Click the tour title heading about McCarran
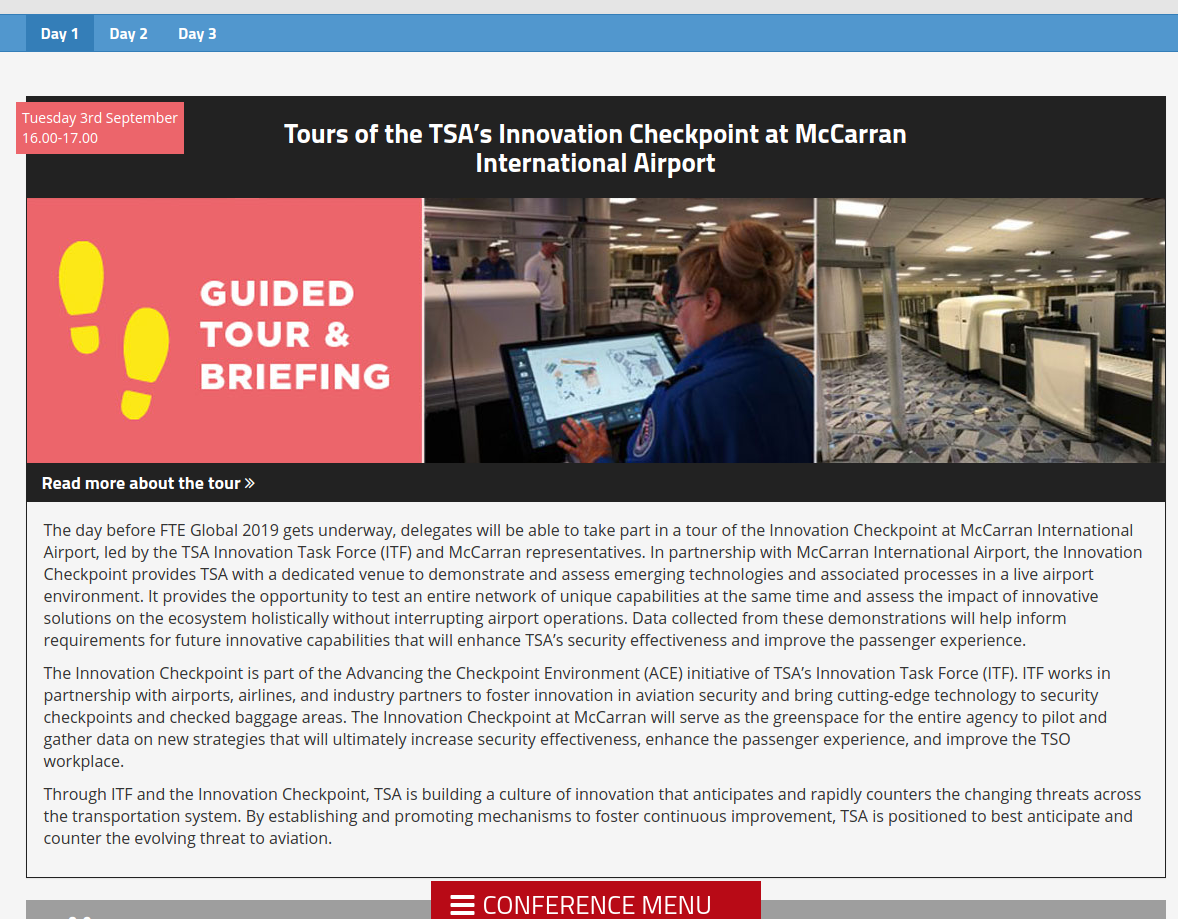This screenshot has width=1178, height=919. click(595, 148)
